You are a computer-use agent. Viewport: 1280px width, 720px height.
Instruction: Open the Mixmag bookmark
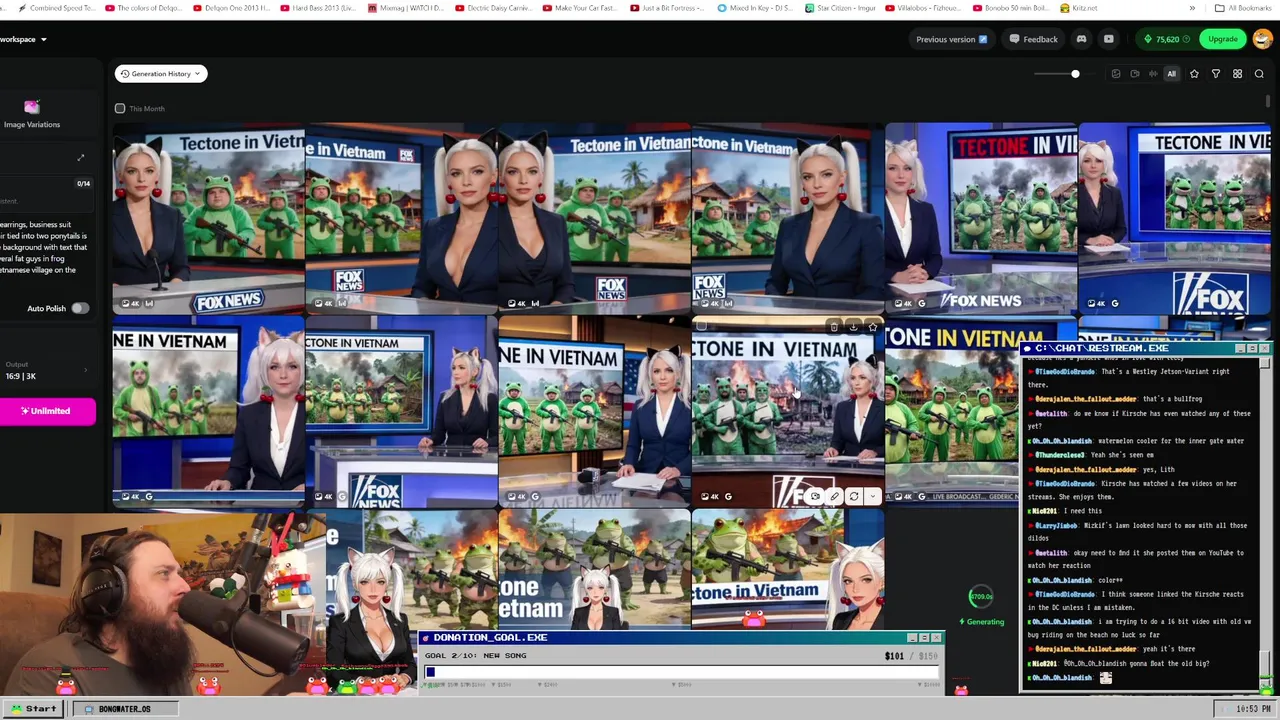tap(404, 8)
